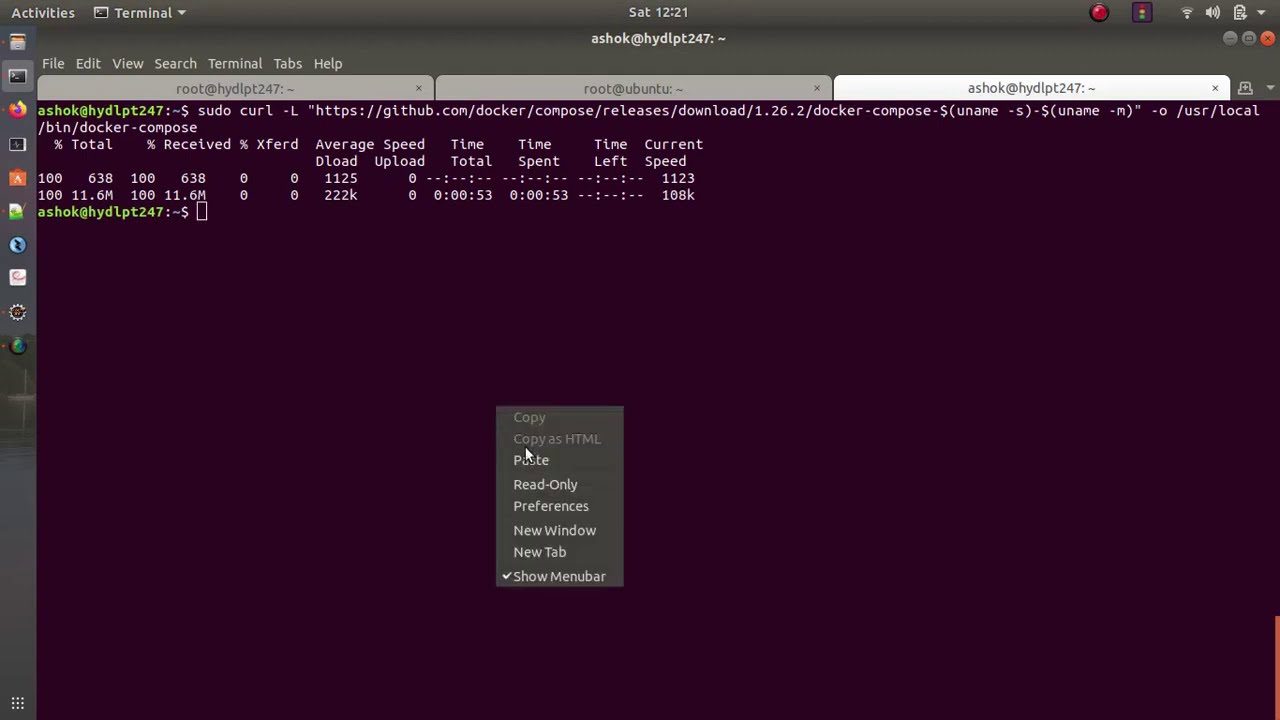Viewport: 1280px width, 720px height.
Task: Open the Wi-Fi network indicator
Action: [1187, 13]
